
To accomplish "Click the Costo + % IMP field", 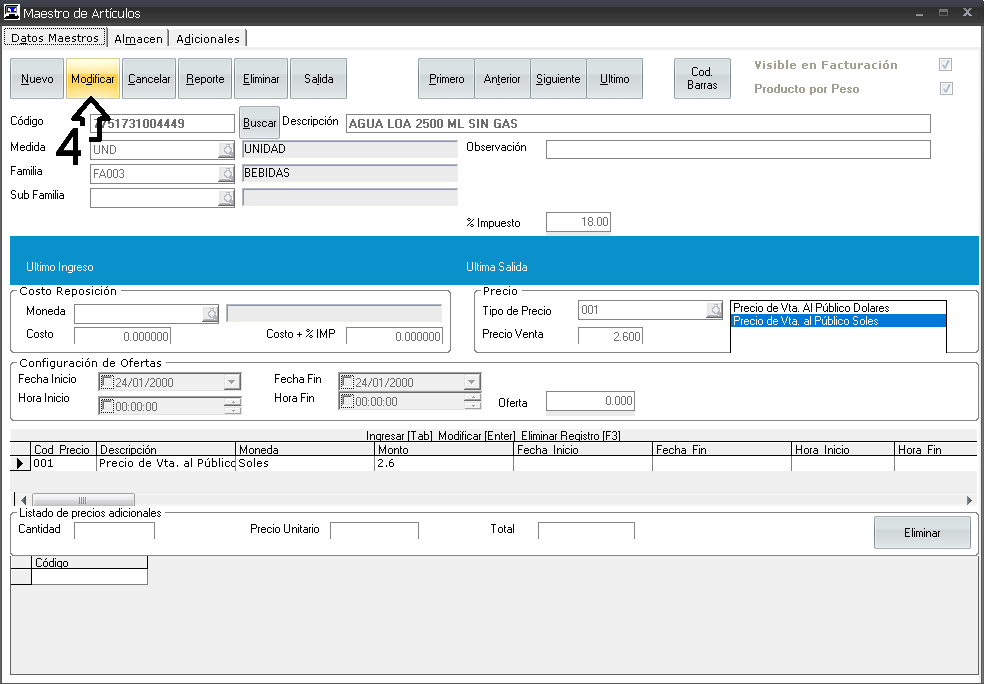I will (x=394, y=336).
